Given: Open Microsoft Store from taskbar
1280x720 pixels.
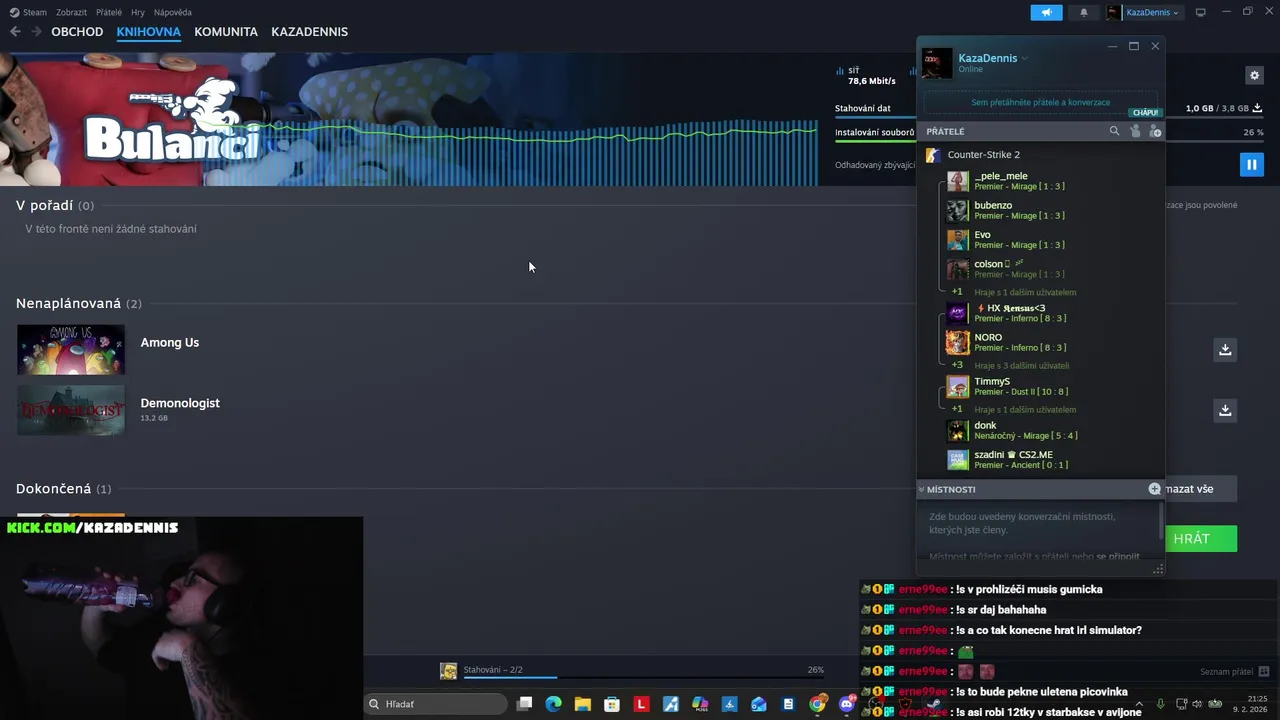Looking at the screenshot, I should coord(612,704).
